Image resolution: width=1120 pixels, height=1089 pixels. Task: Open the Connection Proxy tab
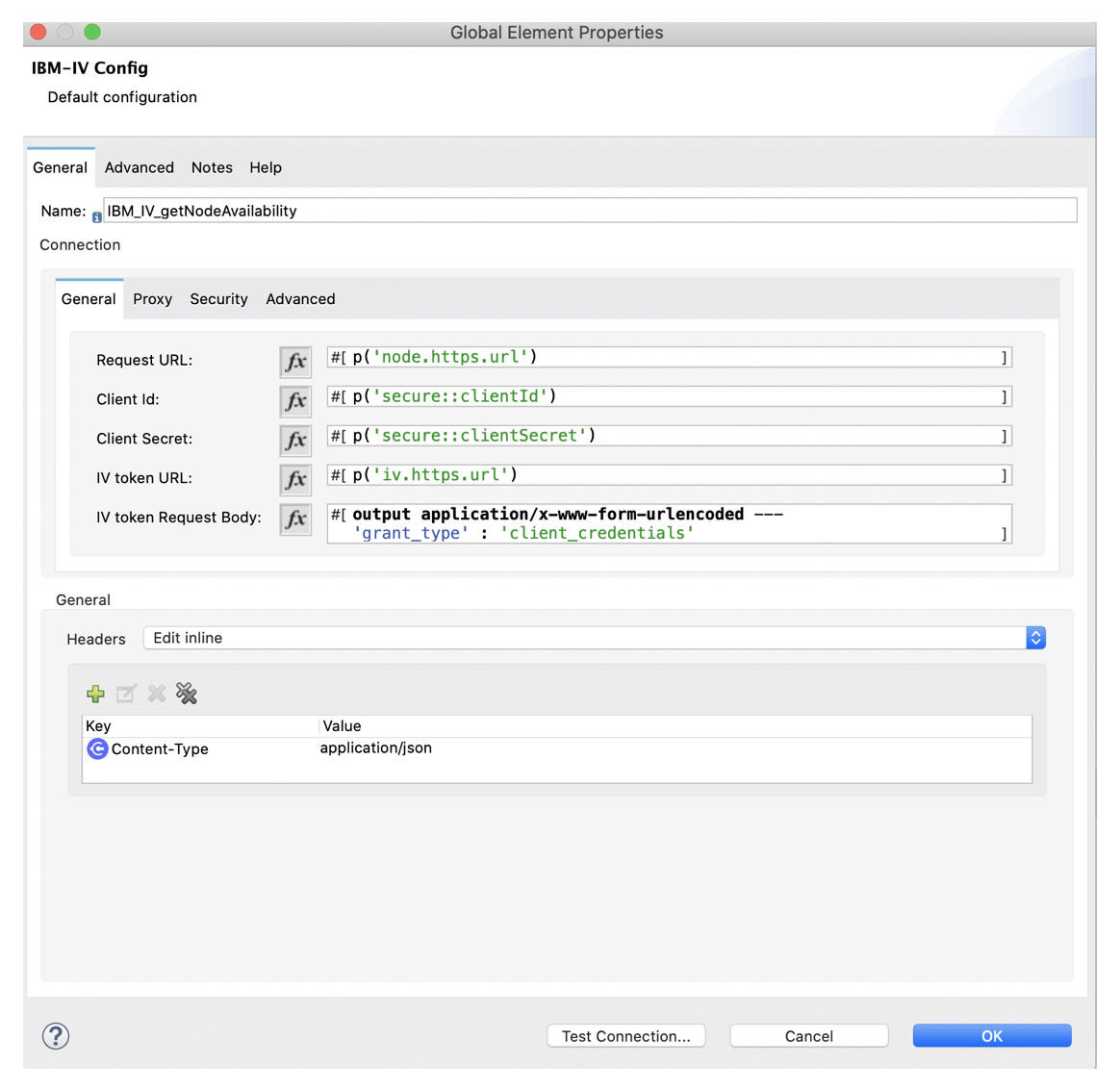tap(152, 299)
